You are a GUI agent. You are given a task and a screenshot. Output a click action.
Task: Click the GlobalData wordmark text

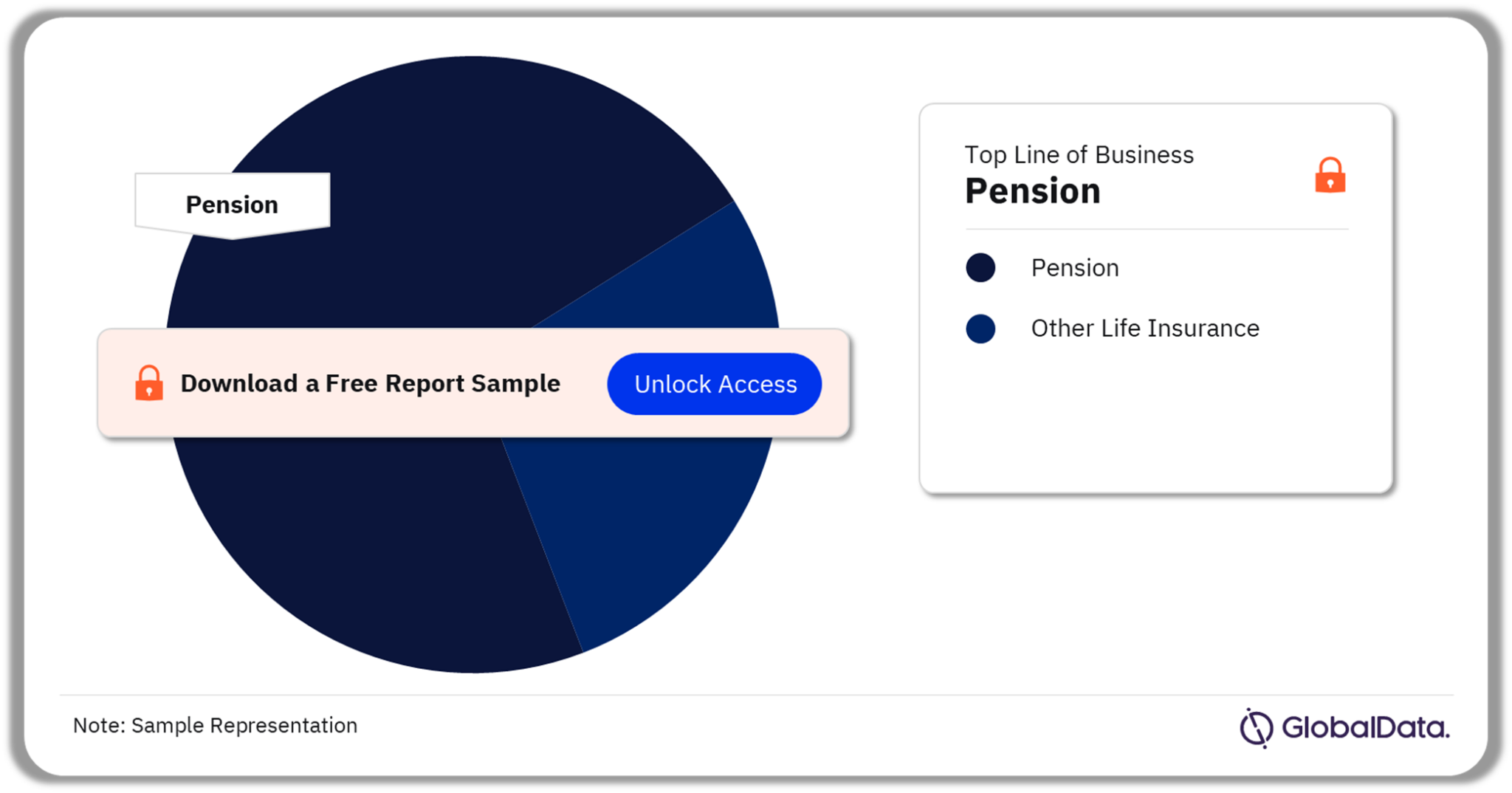point(1366,728)
